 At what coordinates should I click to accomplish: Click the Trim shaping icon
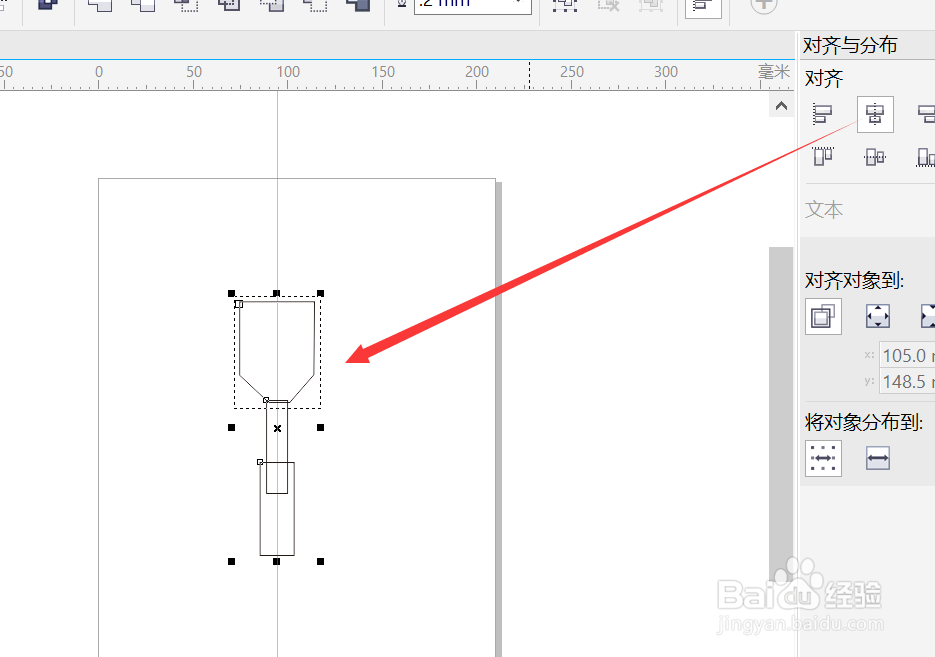pos(143,5)
